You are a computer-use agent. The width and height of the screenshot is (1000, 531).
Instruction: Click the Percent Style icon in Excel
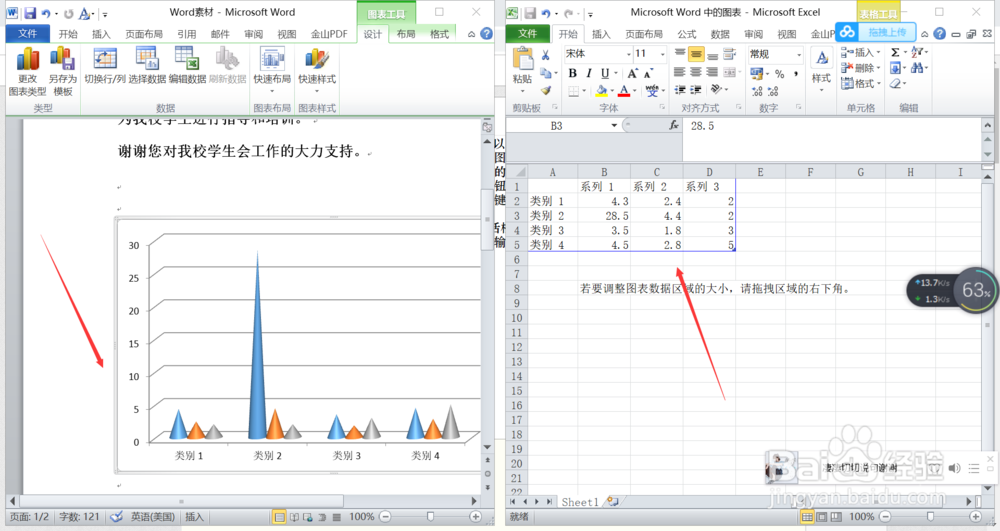(779, 74)
